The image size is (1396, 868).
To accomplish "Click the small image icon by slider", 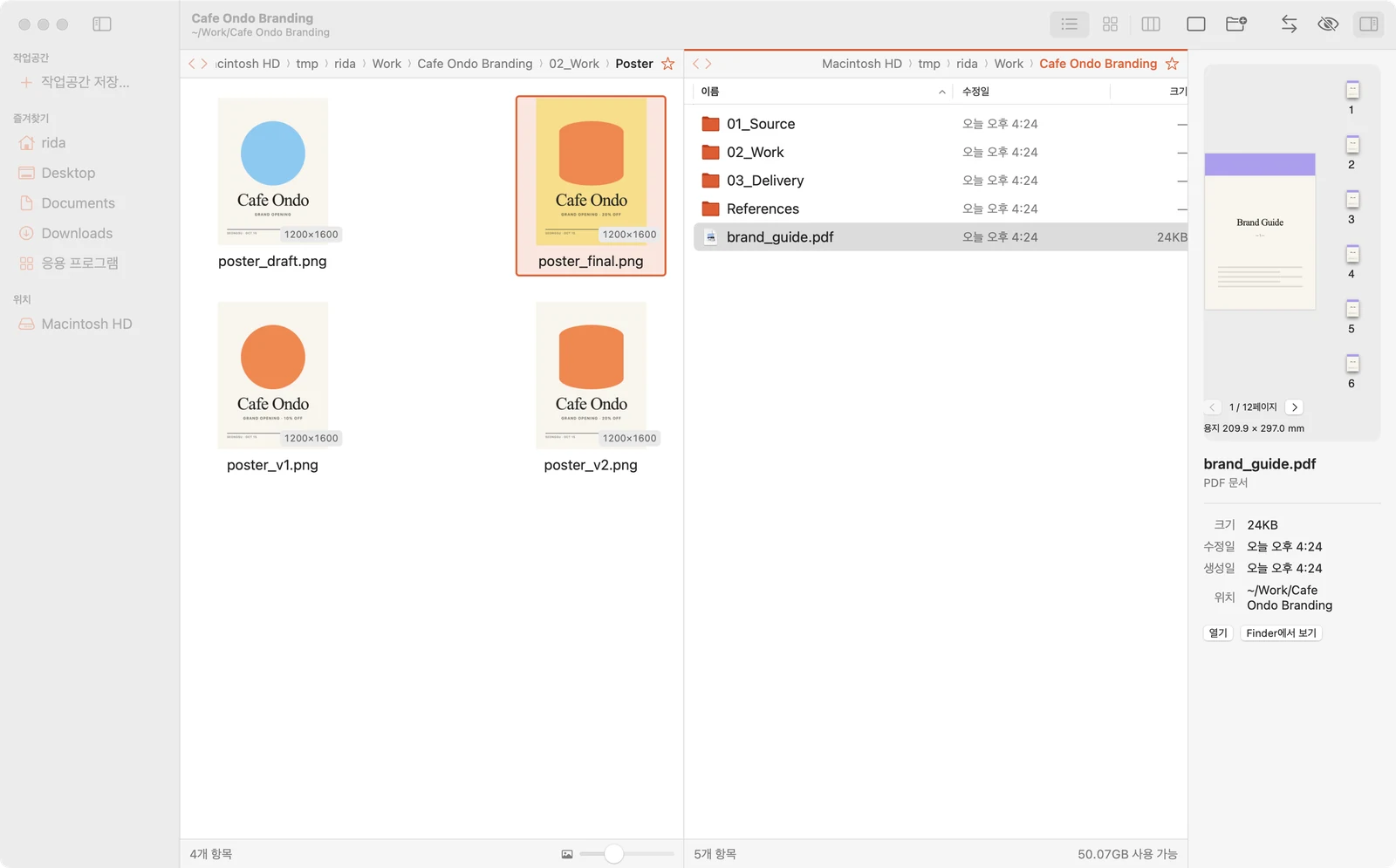I will point(567,854).
